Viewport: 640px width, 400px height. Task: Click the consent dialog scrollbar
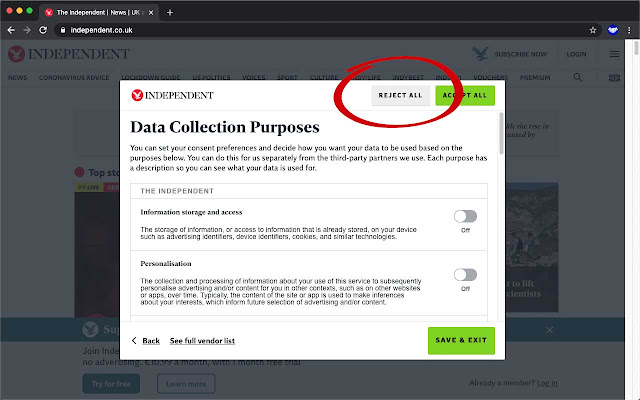501,134
